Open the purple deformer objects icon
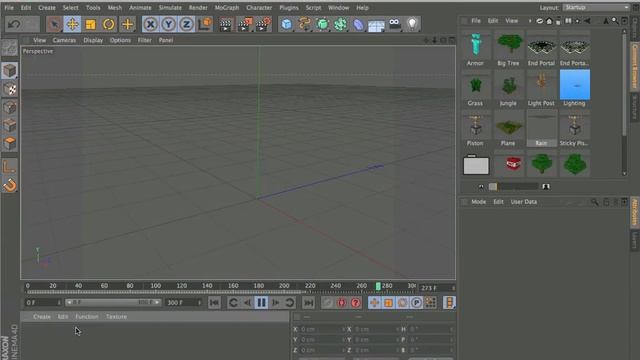640x360 pixels. (358, 24)
